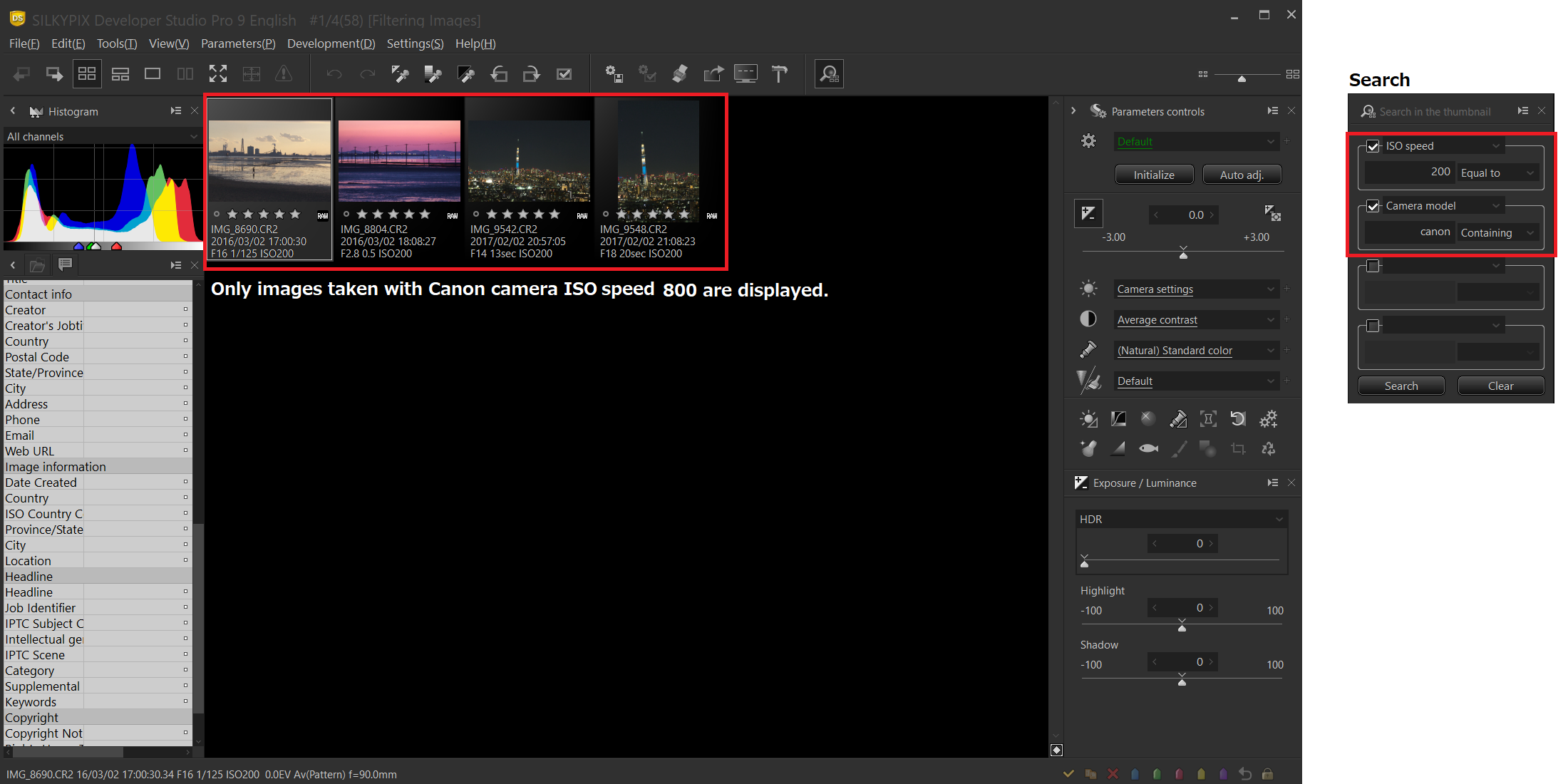Open the tone curve tool icon
1568x784 pixels.
pyautogui.click(x=1118, y=419)
